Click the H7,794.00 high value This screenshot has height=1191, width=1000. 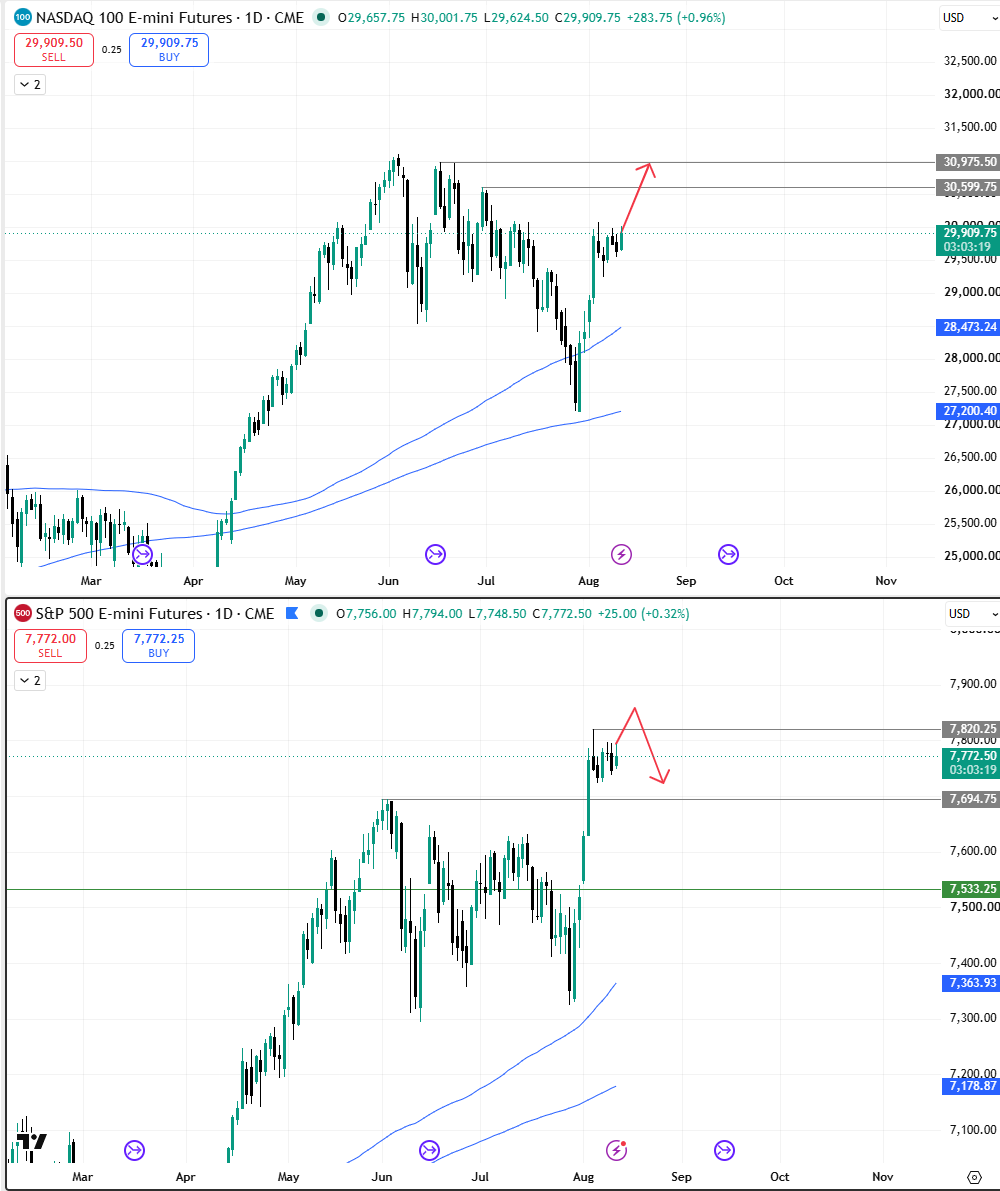(x=432, y=613)
